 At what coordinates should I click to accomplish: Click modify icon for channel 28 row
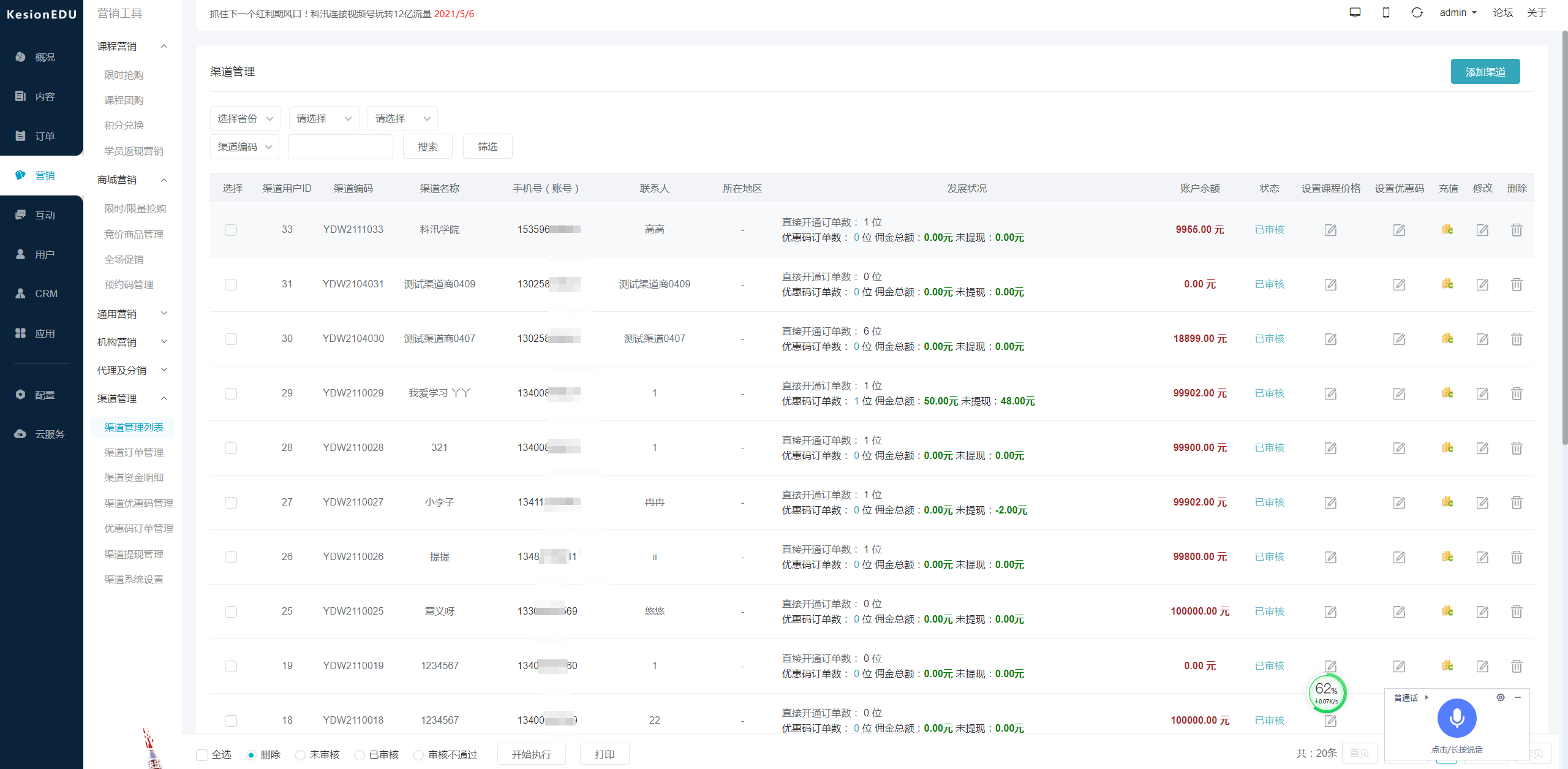[1482, 448]
